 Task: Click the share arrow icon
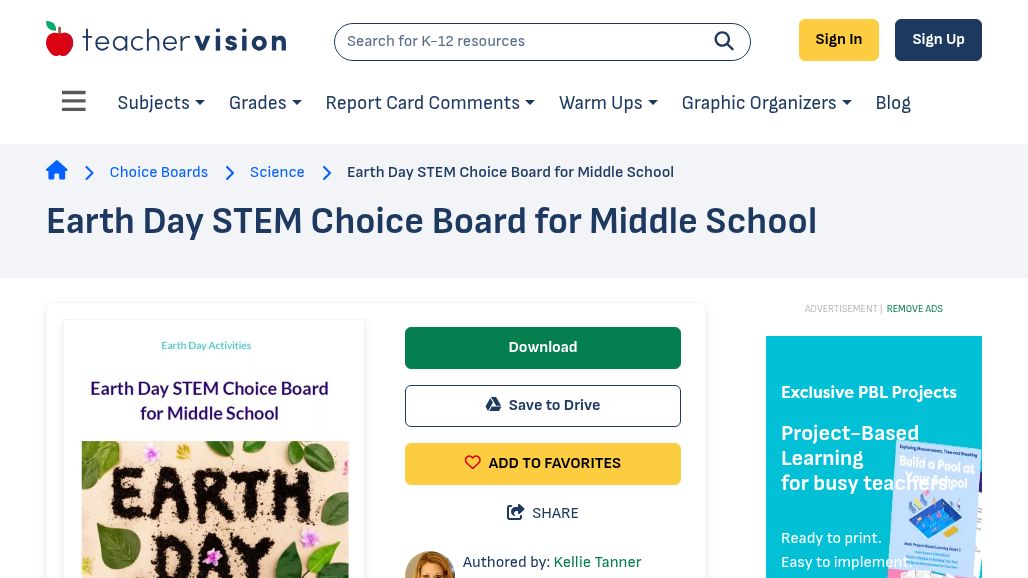point(516,513)
